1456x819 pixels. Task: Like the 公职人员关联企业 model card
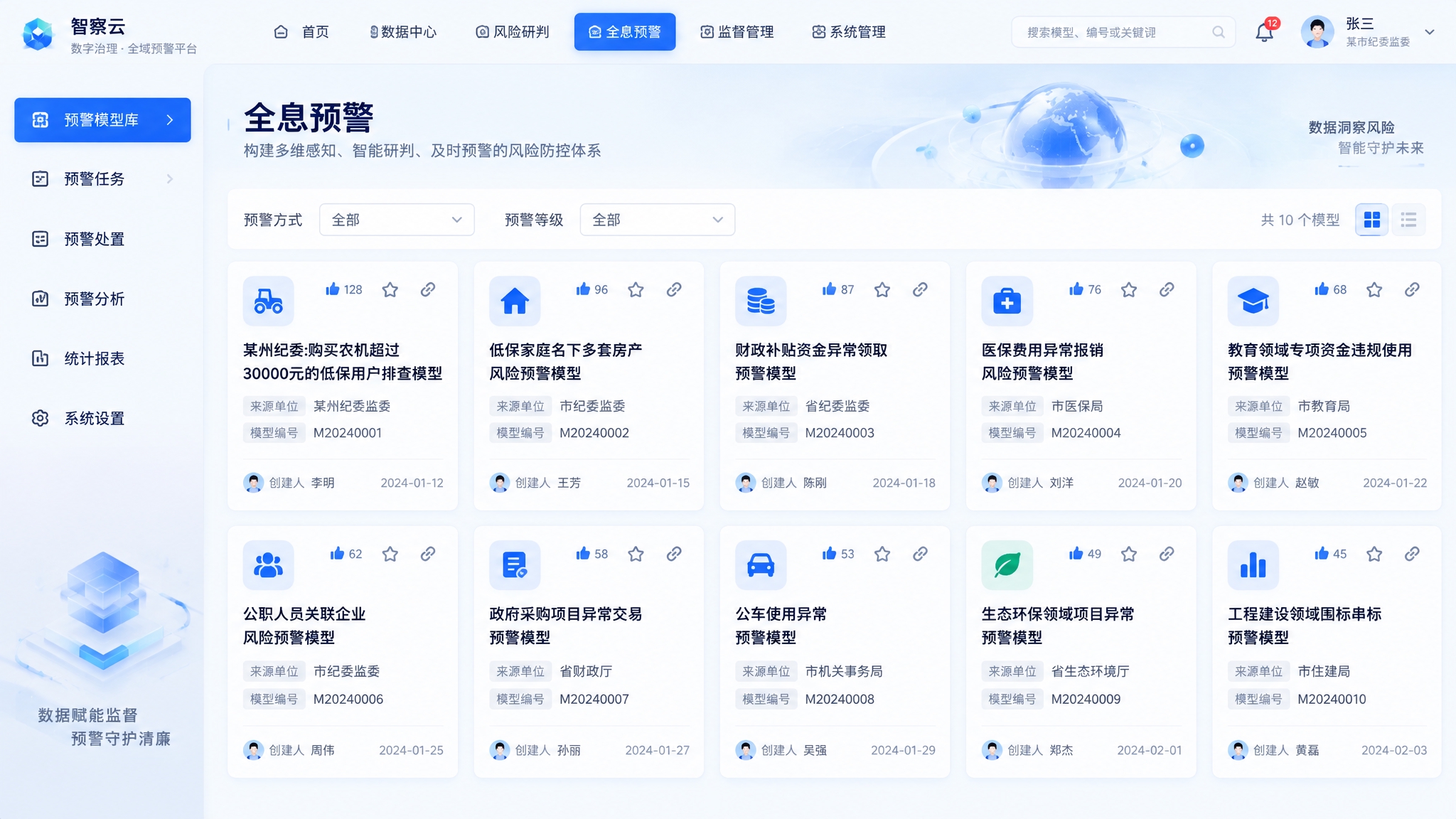click(x=337, y=553)
